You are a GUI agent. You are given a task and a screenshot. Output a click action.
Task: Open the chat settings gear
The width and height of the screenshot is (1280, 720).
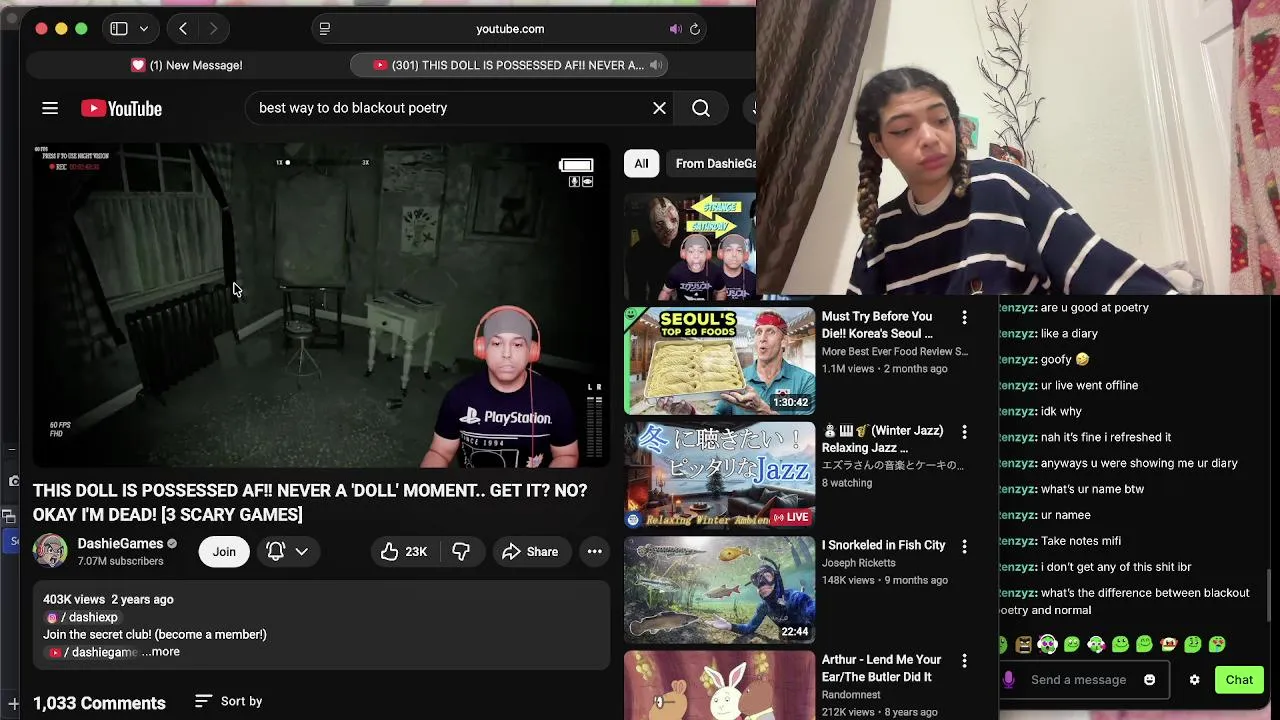pos(1194,680)
